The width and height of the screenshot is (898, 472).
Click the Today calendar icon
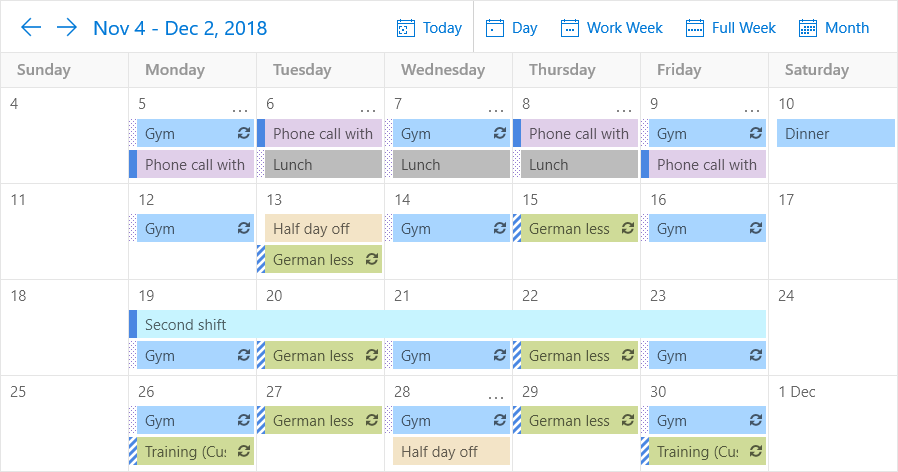tap(405, 28)
